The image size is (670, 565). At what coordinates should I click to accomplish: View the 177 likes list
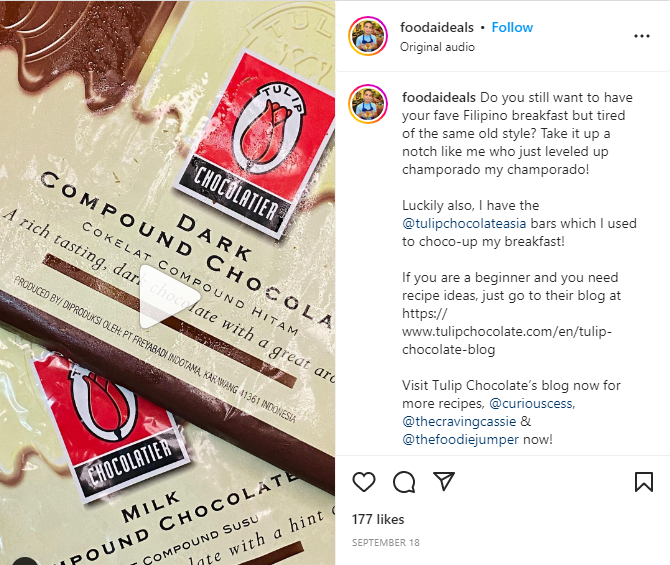click(x=378, y=519)
